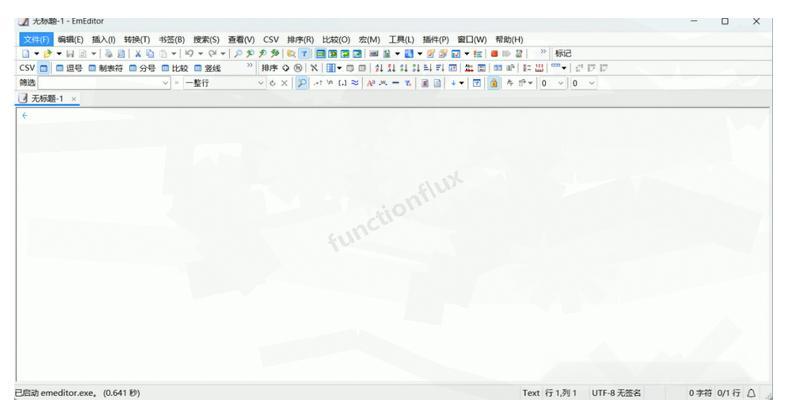Image resolution: width=788 pixels, height=419 pixels.
Task: Toggle 逗号 comma-separated mode
Action: tap(69, 68)
